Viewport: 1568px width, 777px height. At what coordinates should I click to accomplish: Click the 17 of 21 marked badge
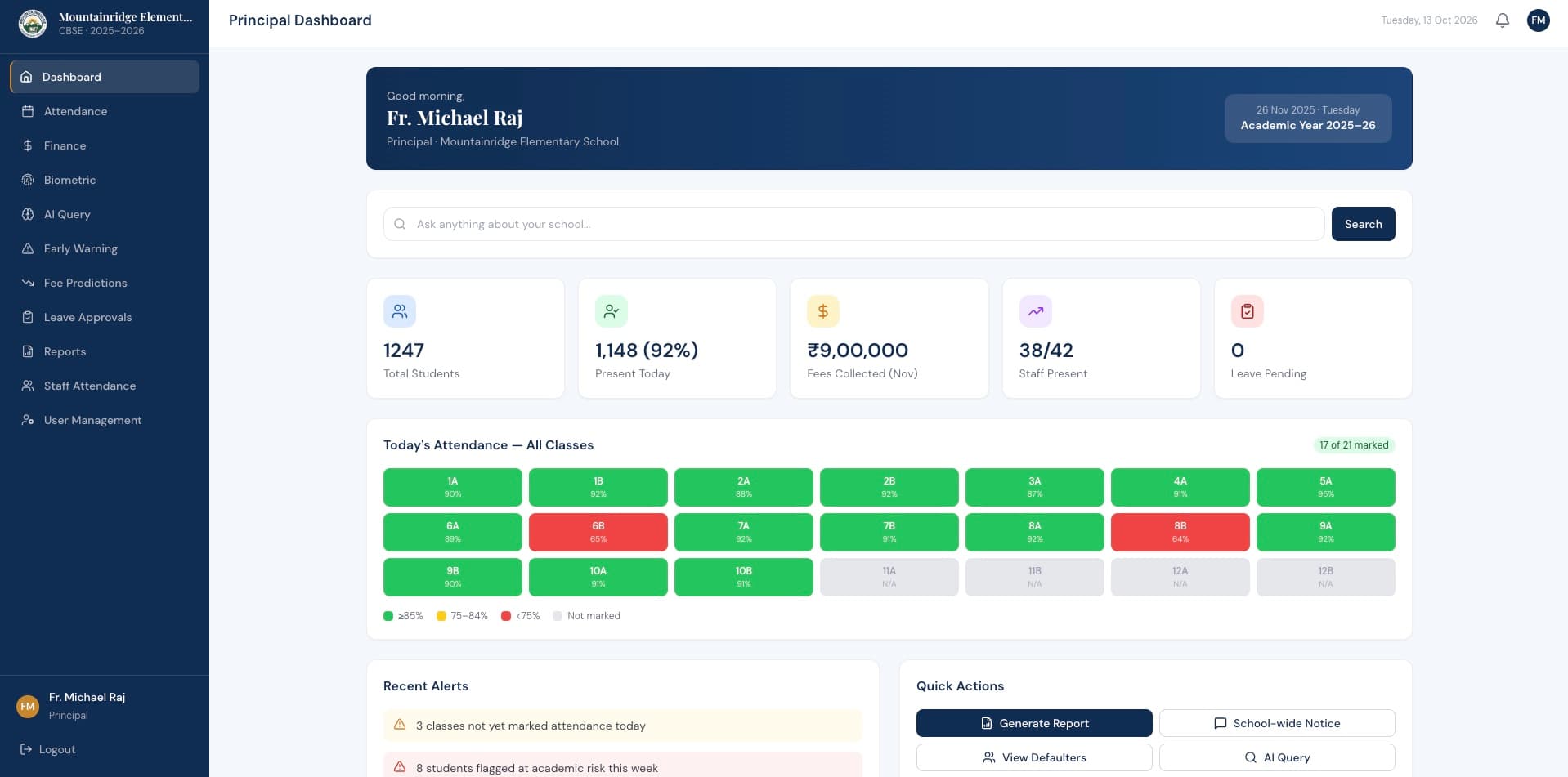pos(1354,445)
